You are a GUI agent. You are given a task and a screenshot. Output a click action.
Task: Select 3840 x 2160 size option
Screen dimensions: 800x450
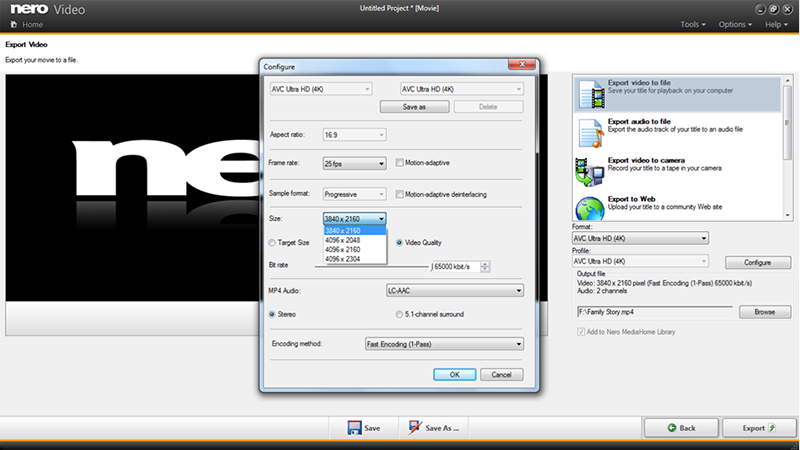[x=355, y=231]
